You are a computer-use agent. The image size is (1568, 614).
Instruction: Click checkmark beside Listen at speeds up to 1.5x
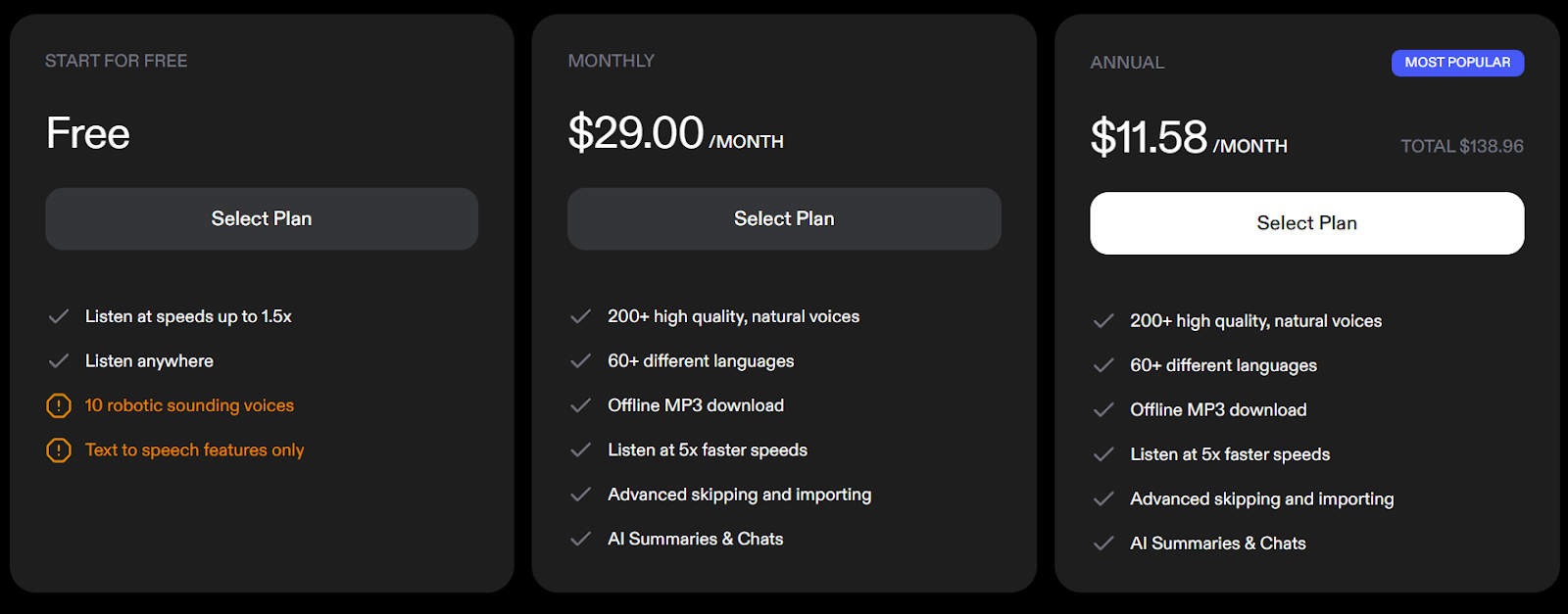point(59,316)
